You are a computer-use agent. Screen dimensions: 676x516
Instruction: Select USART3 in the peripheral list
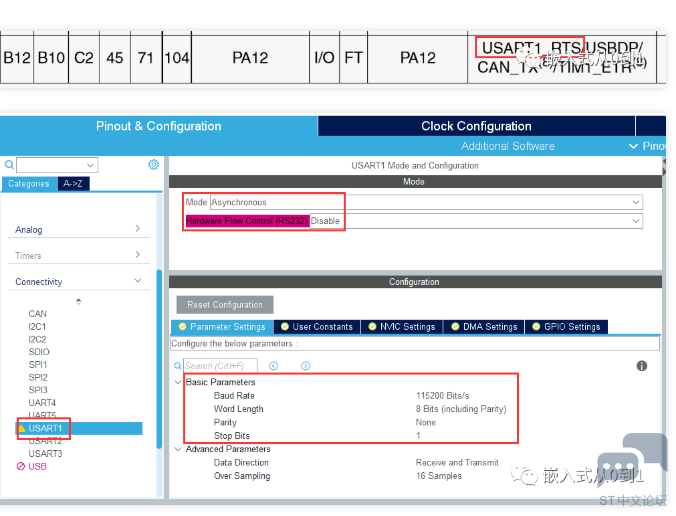(x=45, y=453)
